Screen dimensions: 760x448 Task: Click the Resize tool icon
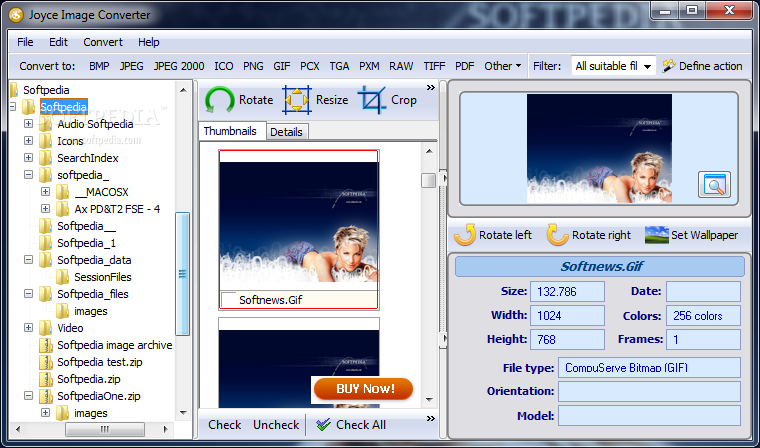pyautogui.click(x=297, y=100)
